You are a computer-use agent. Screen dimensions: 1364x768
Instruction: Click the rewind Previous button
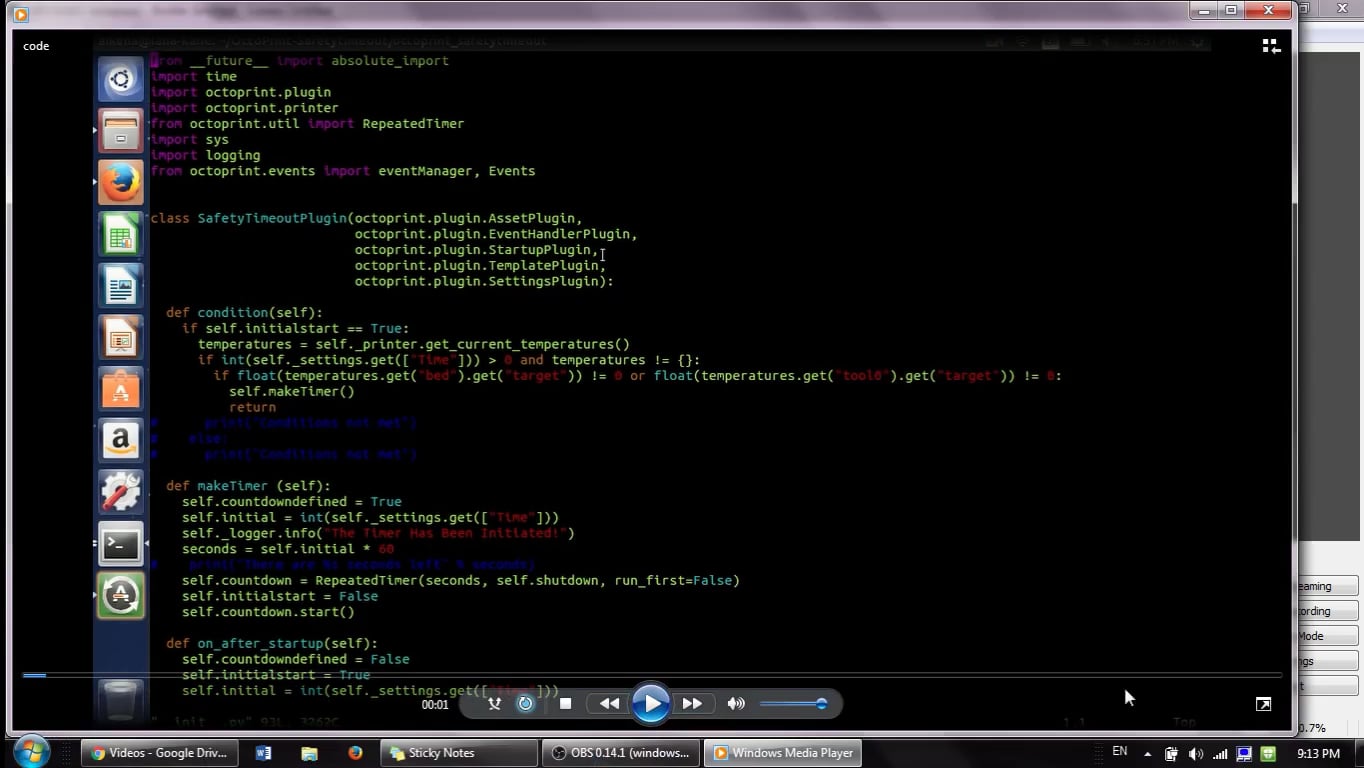tap(608, 704)
